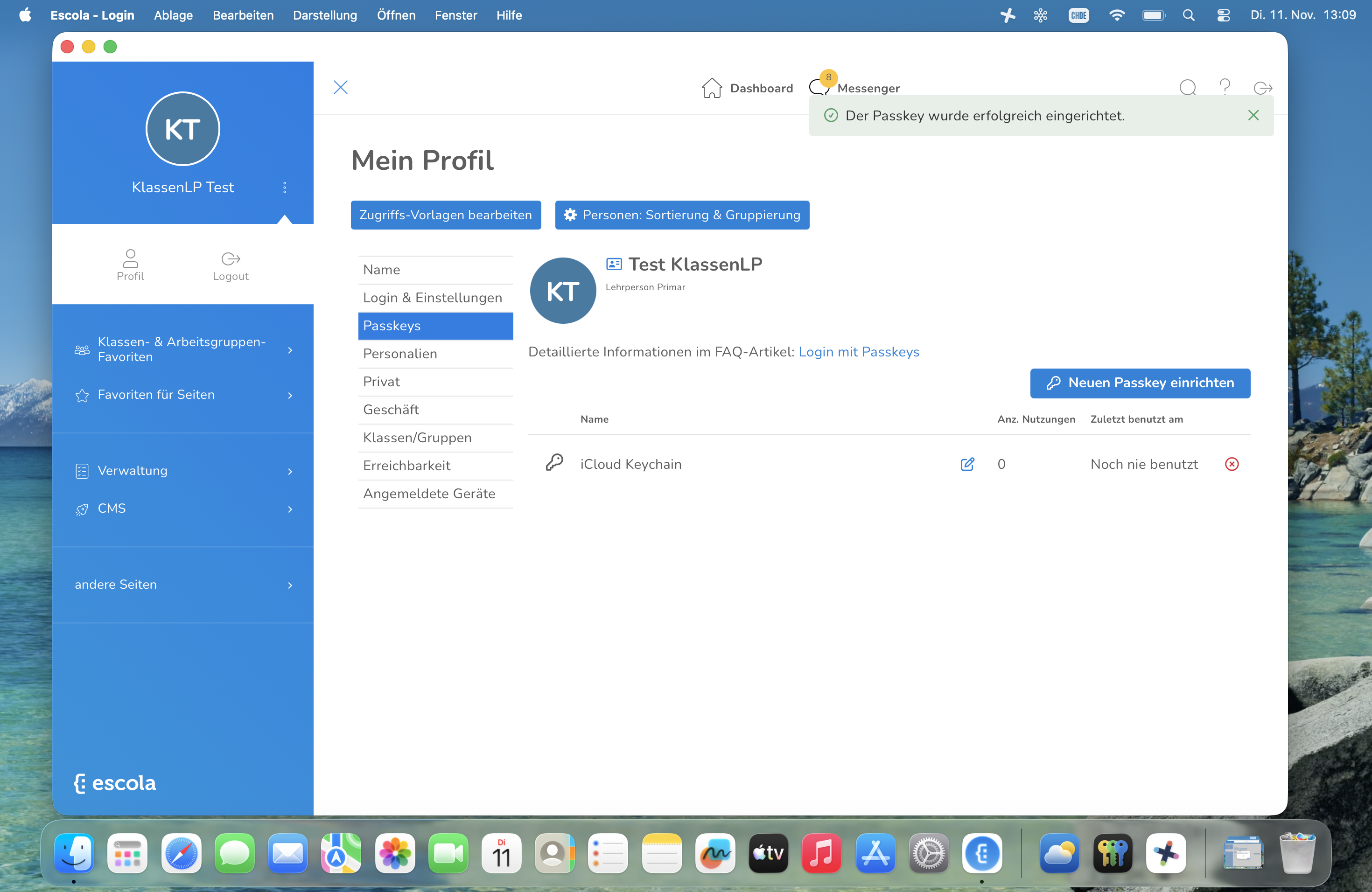Click the edit icon for iCloud Keychain passkey
Image resolution: width=1372 pixels, height=892 pixels.
pyautogui.click(x=967, y=465)
